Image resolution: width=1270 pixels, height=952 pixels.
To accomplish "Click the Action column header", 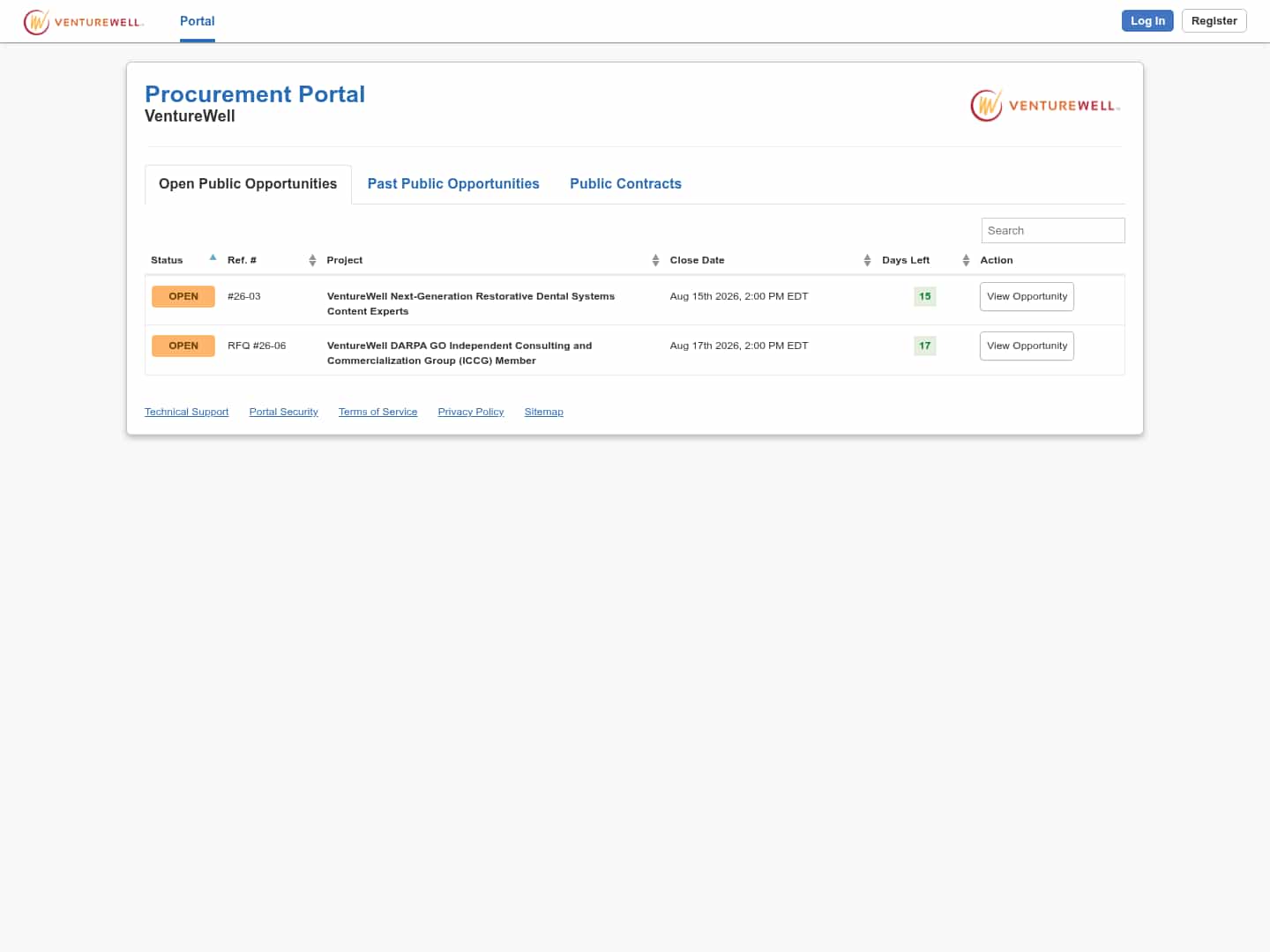I will click(x=997, y=261).
